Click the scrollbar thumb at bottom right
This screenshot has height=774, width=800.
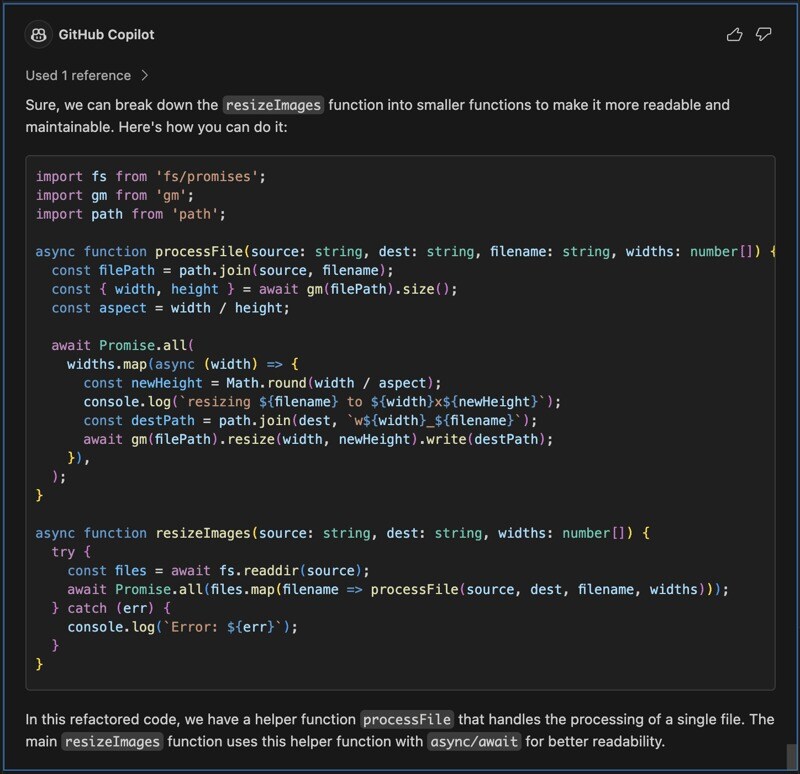(791, 757)
